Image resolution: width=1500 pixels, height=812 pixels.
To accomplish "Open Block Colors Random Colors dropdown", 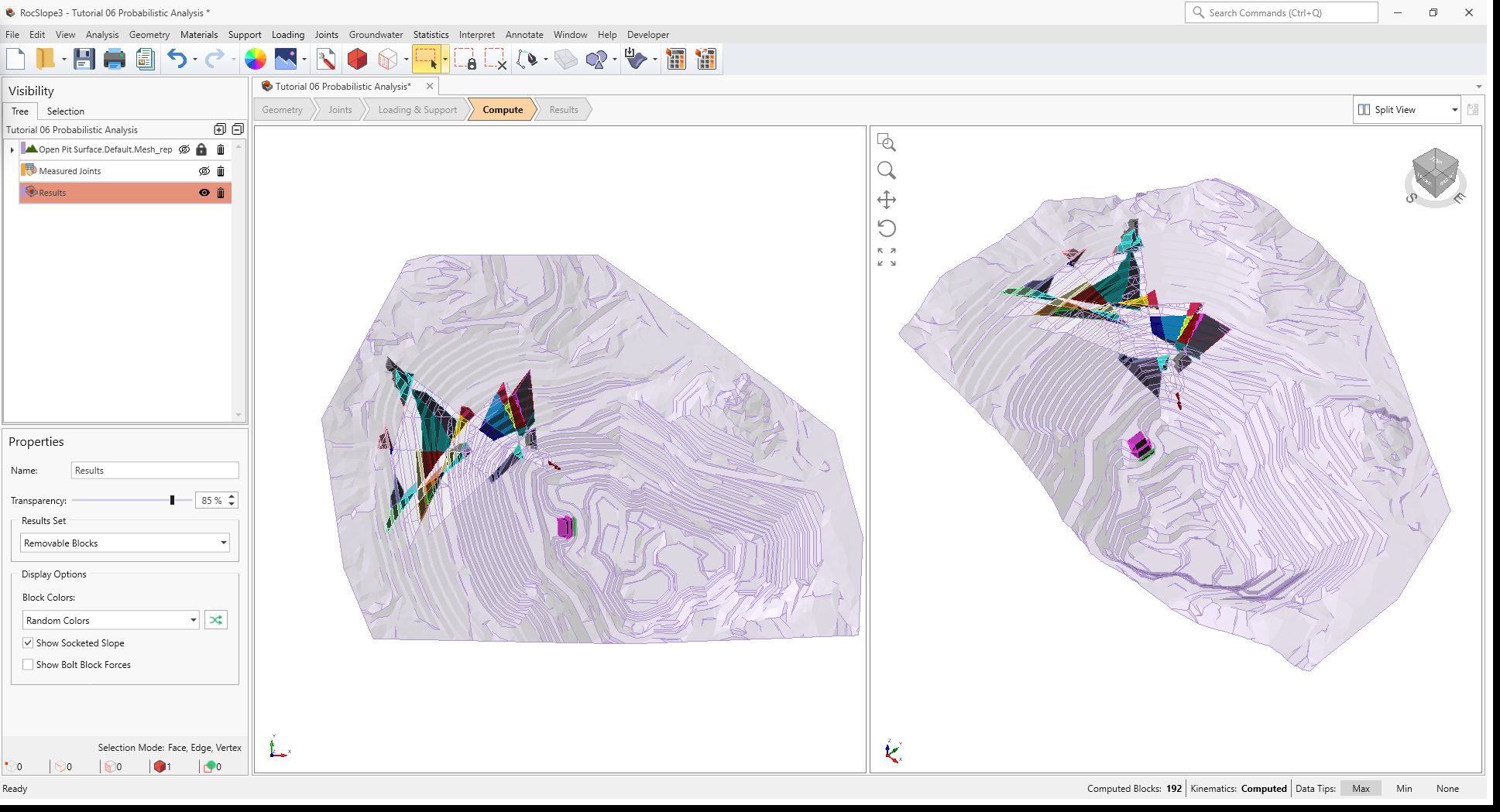I will (111, 620).
